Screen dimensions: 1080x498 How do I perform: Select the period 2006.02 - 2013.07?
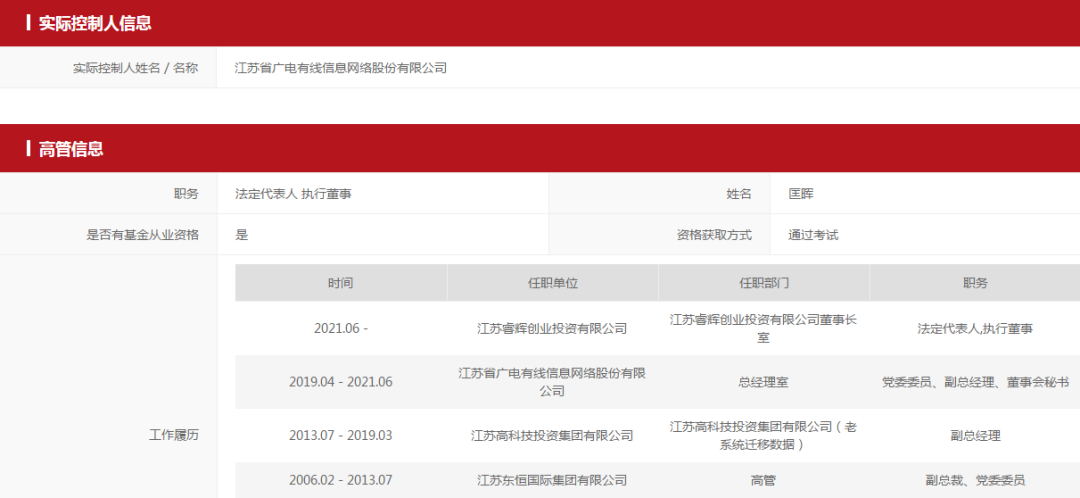tap(341, 480)
